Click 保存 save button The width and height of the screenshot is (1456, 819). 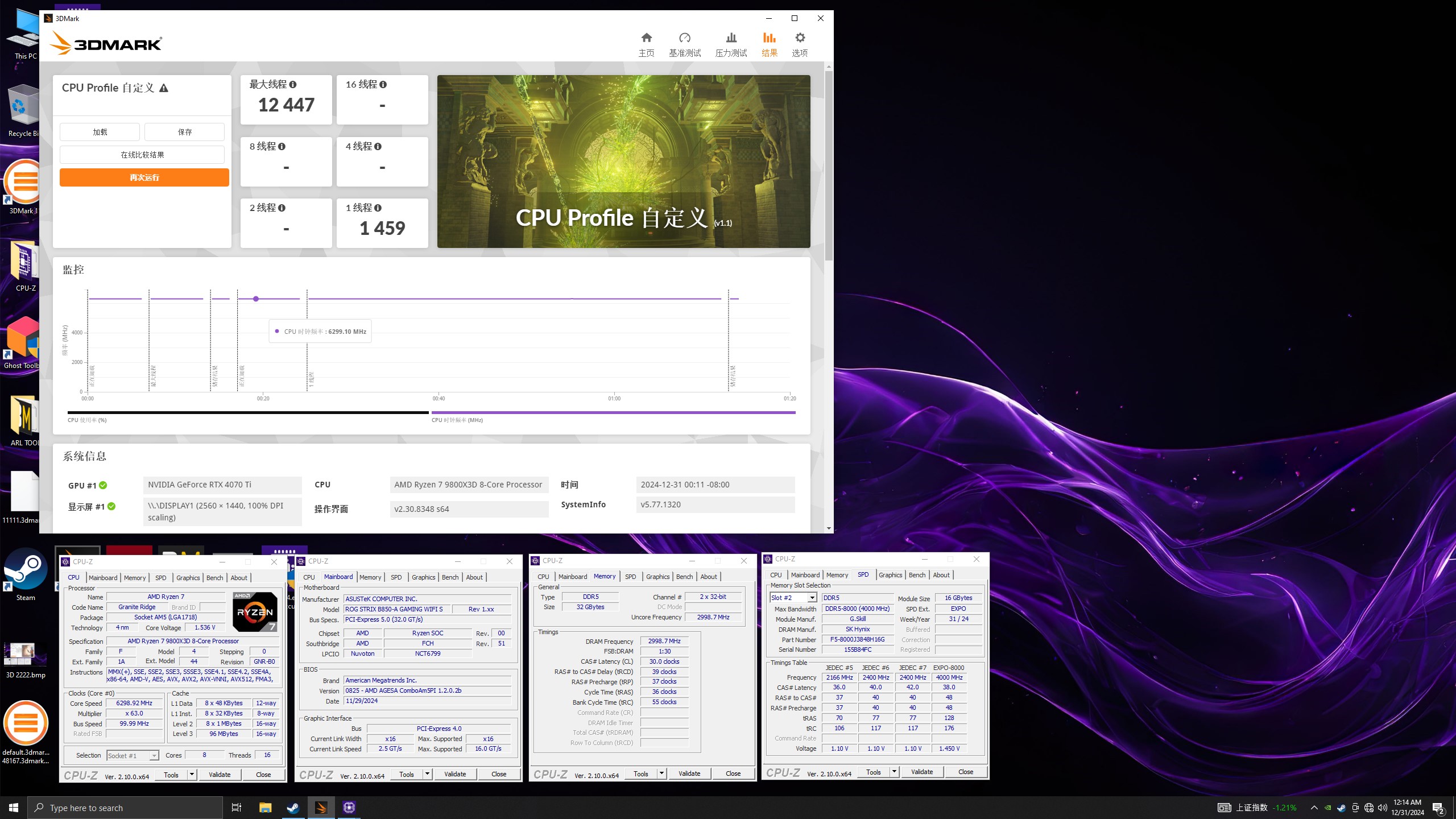tap(184, 132)
